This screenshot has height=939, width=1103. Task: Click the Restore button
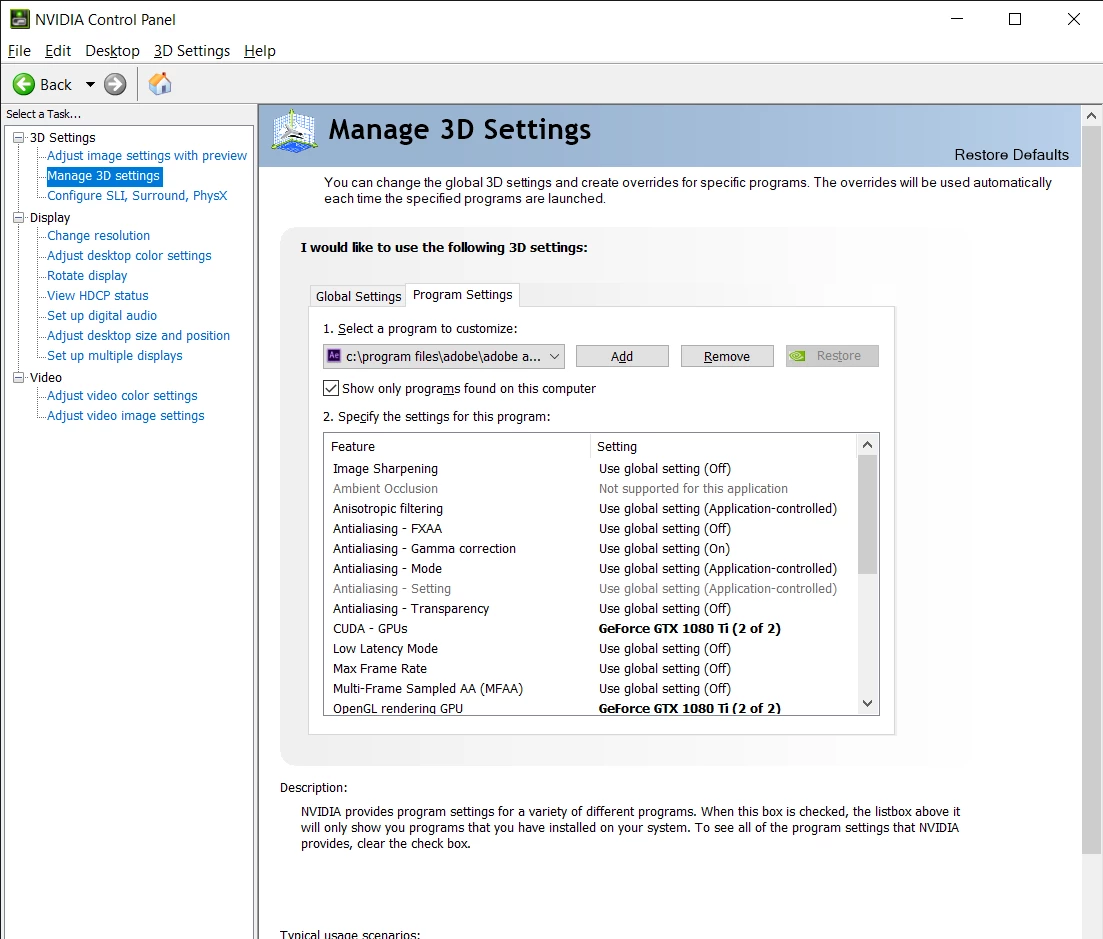click(x=832, y=356)
